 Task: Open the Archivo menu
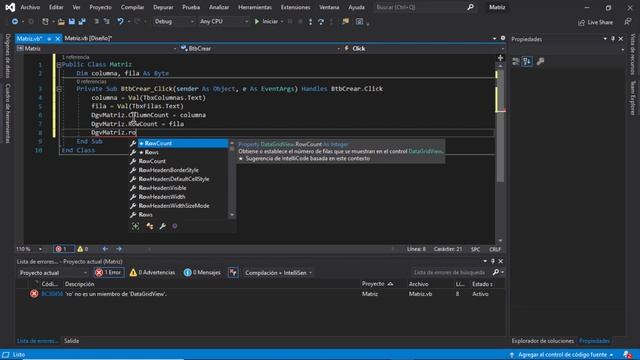tap(30, 7)
